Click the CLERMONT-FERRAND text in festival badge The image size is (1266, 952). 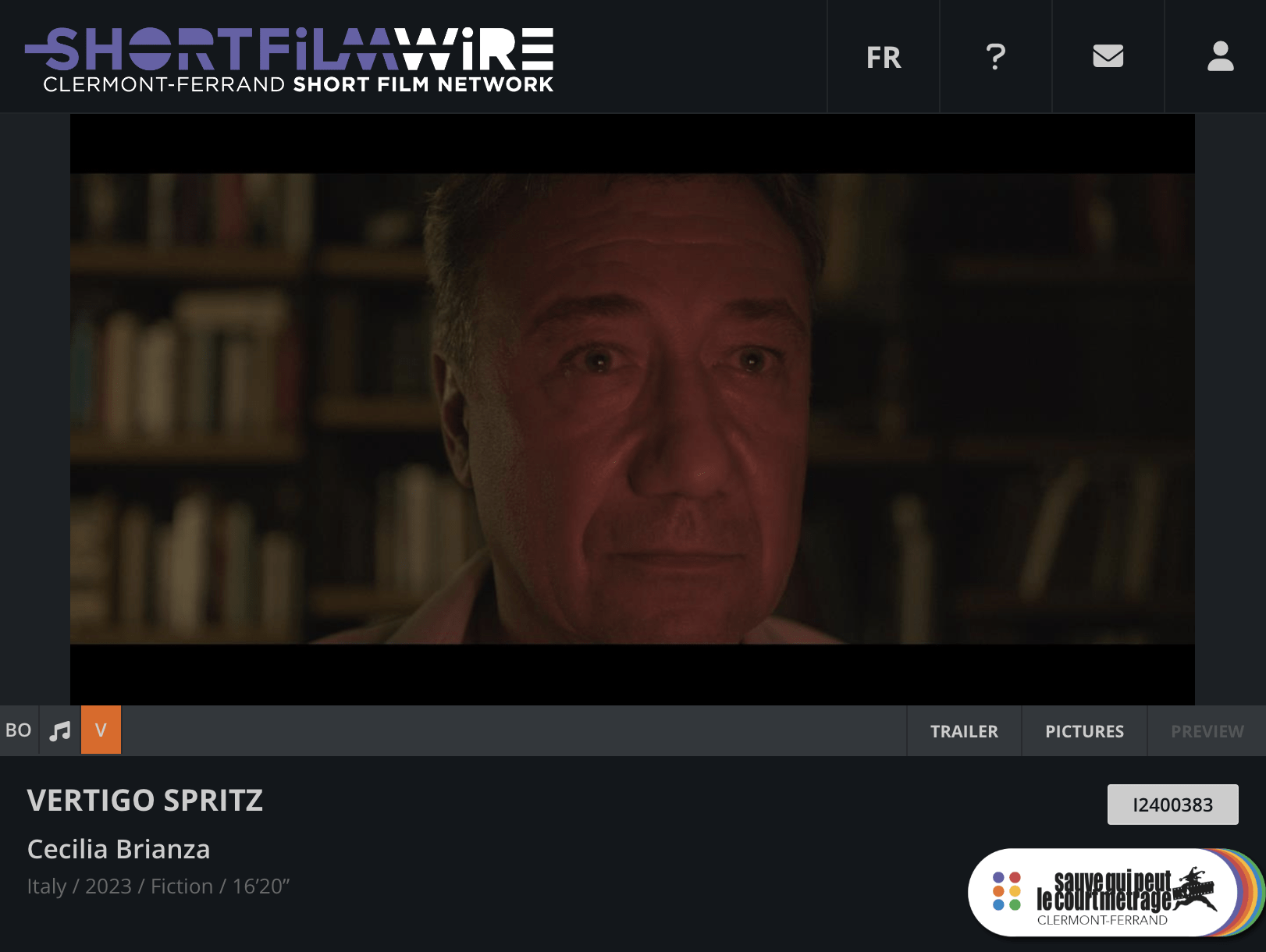click(x=1102, y=920)
